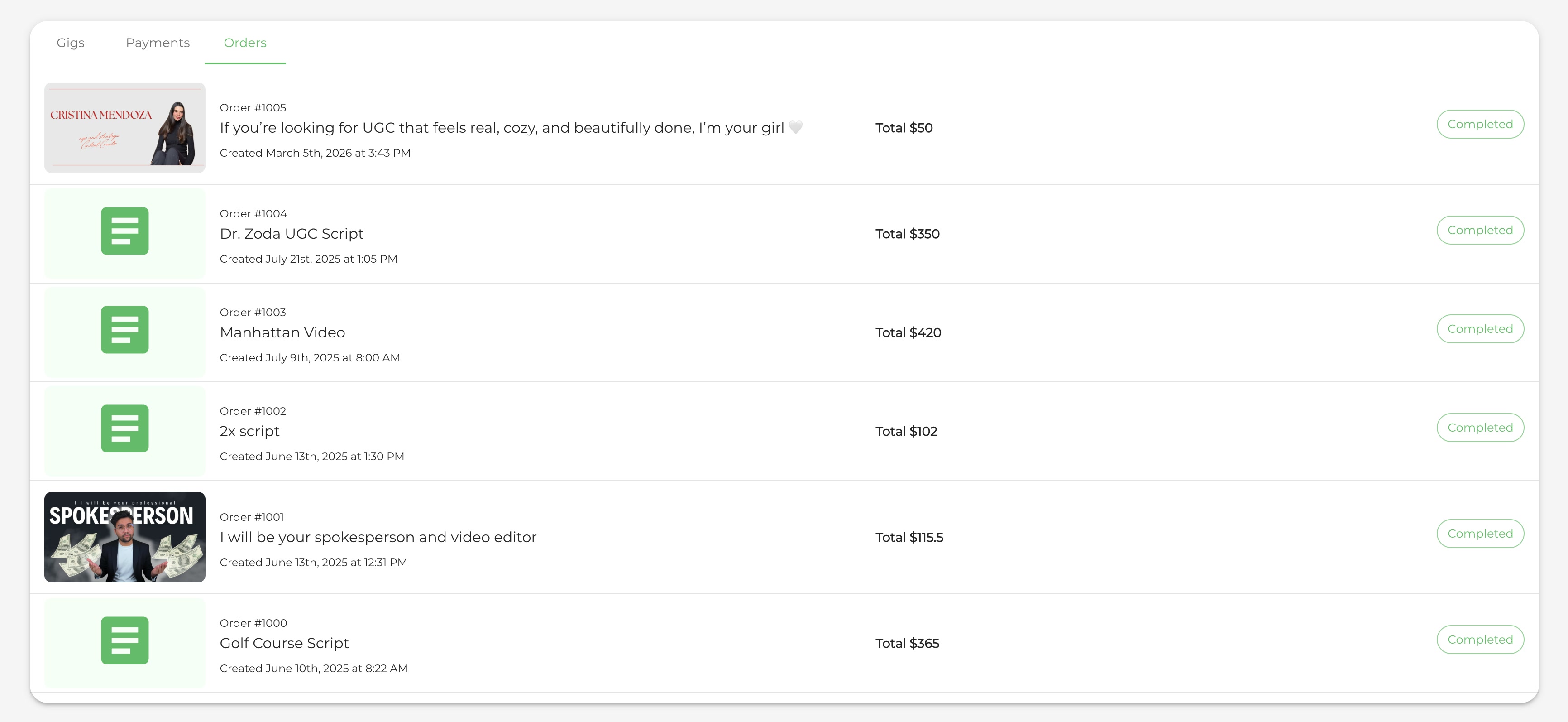
Task: Open the Gigs tab
Action: point(71,43)
